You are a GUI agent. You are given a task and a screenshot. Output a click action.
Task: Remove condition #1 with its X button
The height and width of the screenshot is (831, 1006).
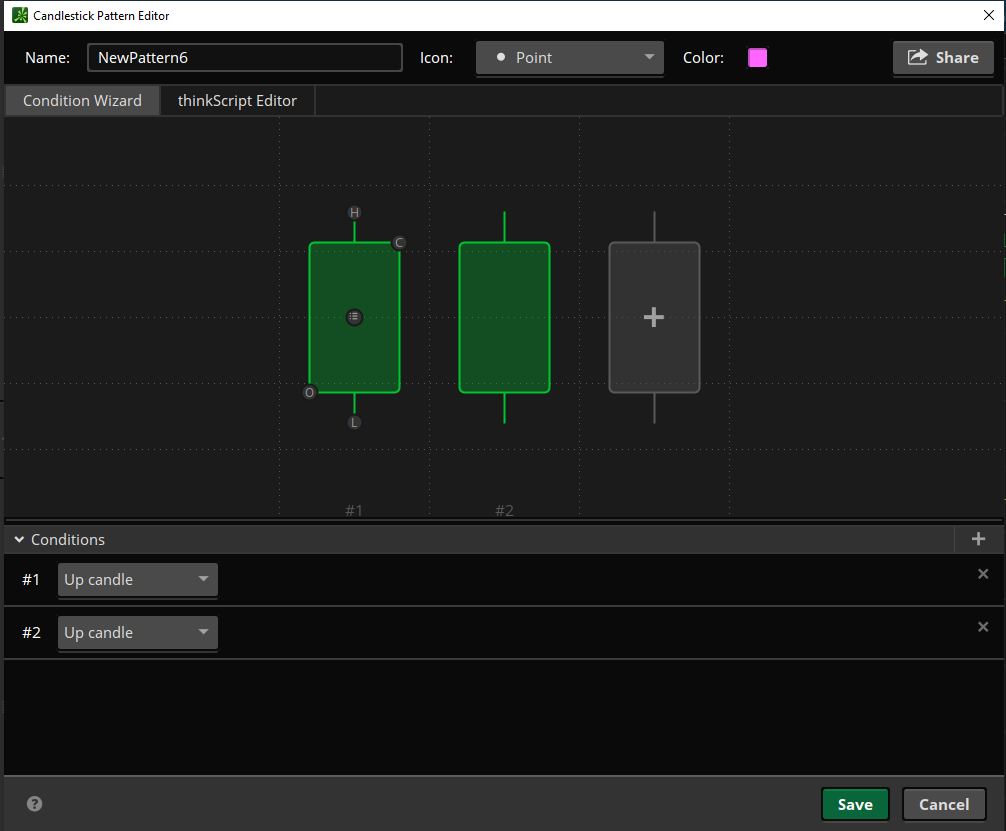[x=983, y=574]
